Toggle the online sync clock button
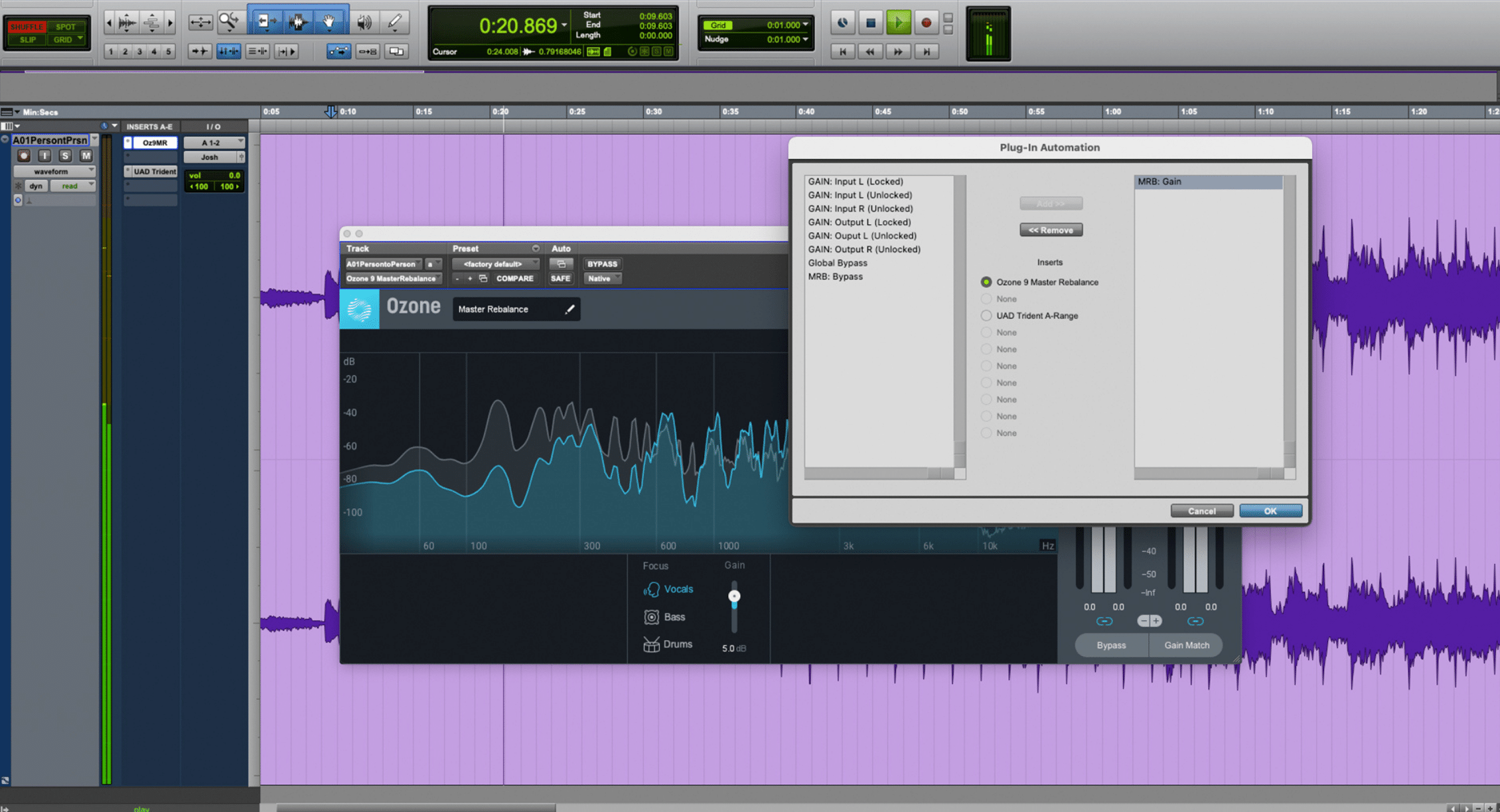Viewport: 1500px width, 812px height. [842, 23]
